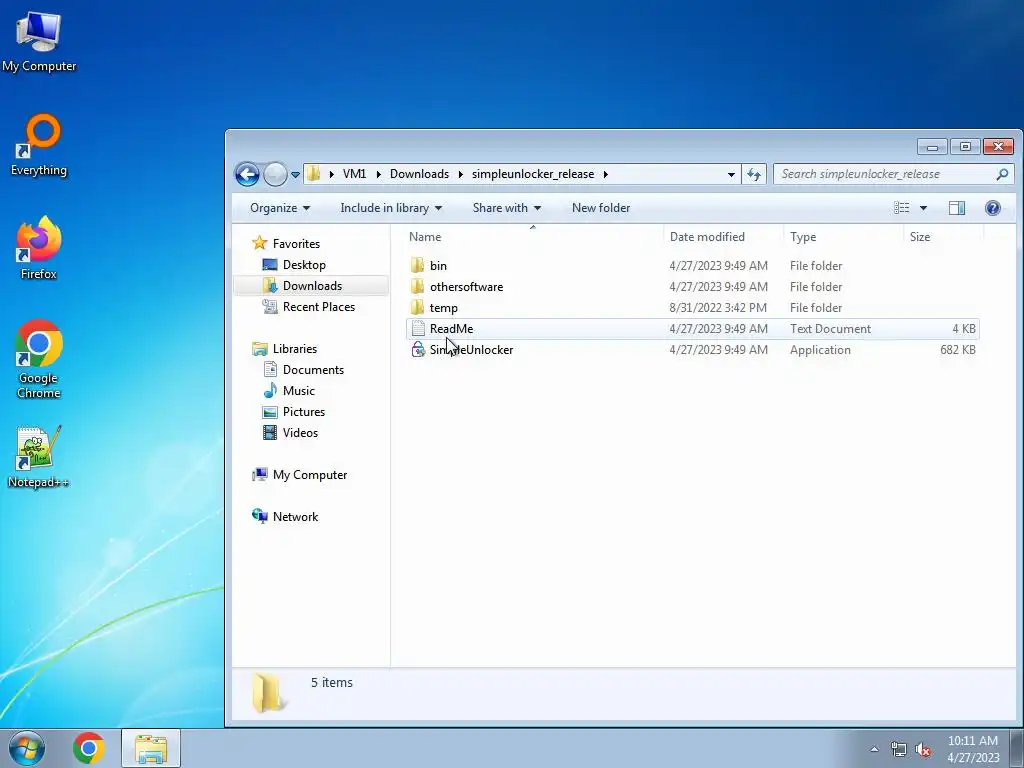This screenshot has height=768, width=1024.
Task: Open taskbar clock showing 10:11 AM
Action: pos(973,749)
